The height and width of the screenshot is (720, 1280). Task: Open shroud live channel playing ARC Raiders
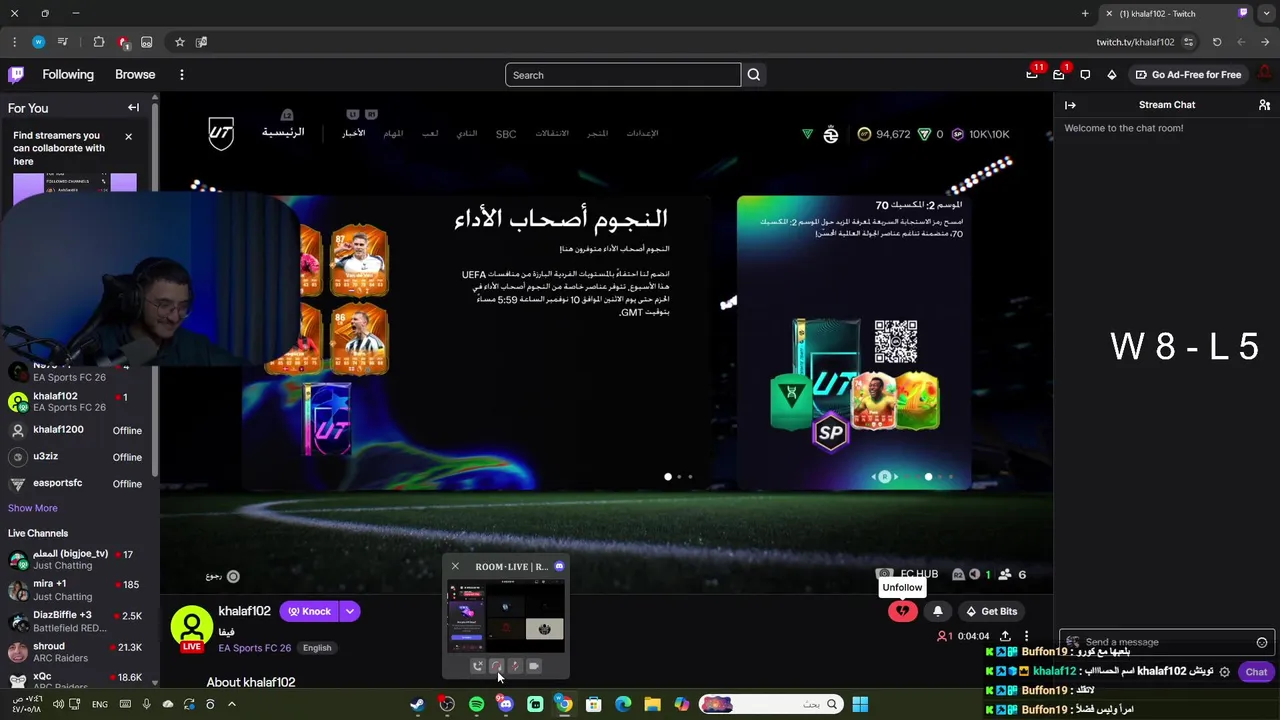[x=79, y=652]
